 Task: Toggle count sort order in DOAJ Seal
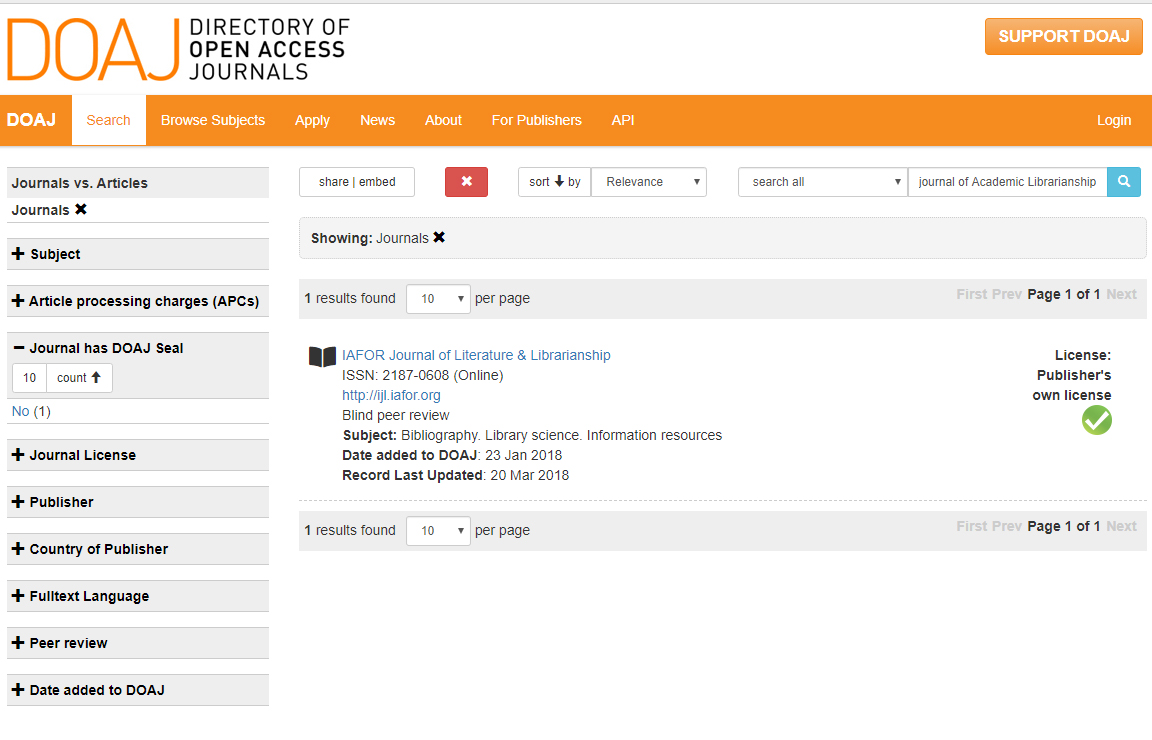(x=79, y=378)
